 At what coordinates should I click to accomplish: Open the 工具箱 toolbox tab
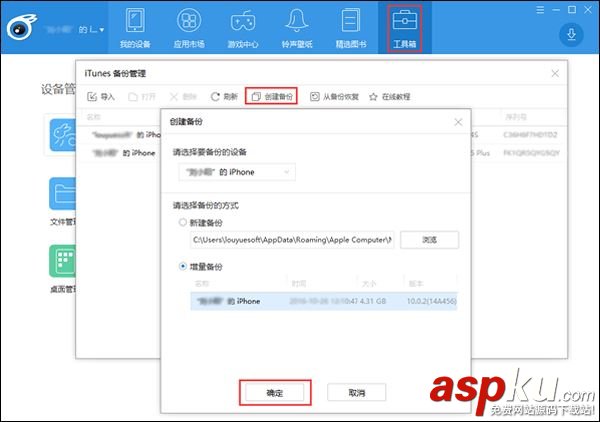404,29
